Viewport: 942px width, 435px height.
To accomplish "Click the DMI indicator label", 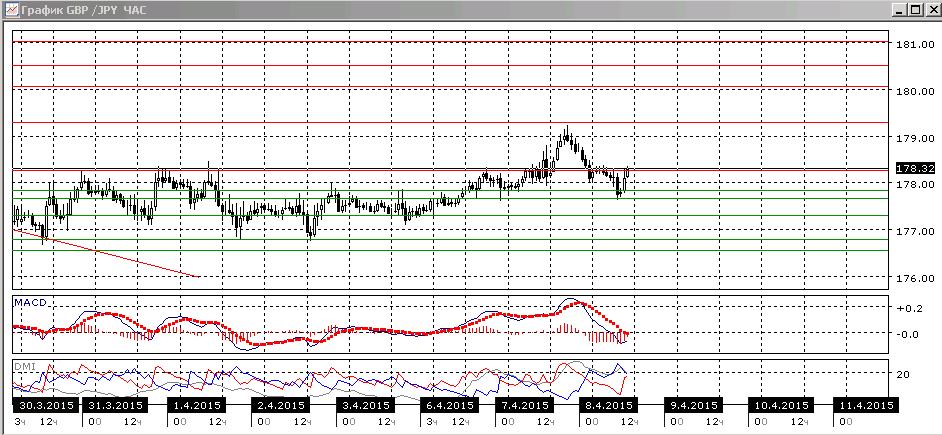I will 23,366.
